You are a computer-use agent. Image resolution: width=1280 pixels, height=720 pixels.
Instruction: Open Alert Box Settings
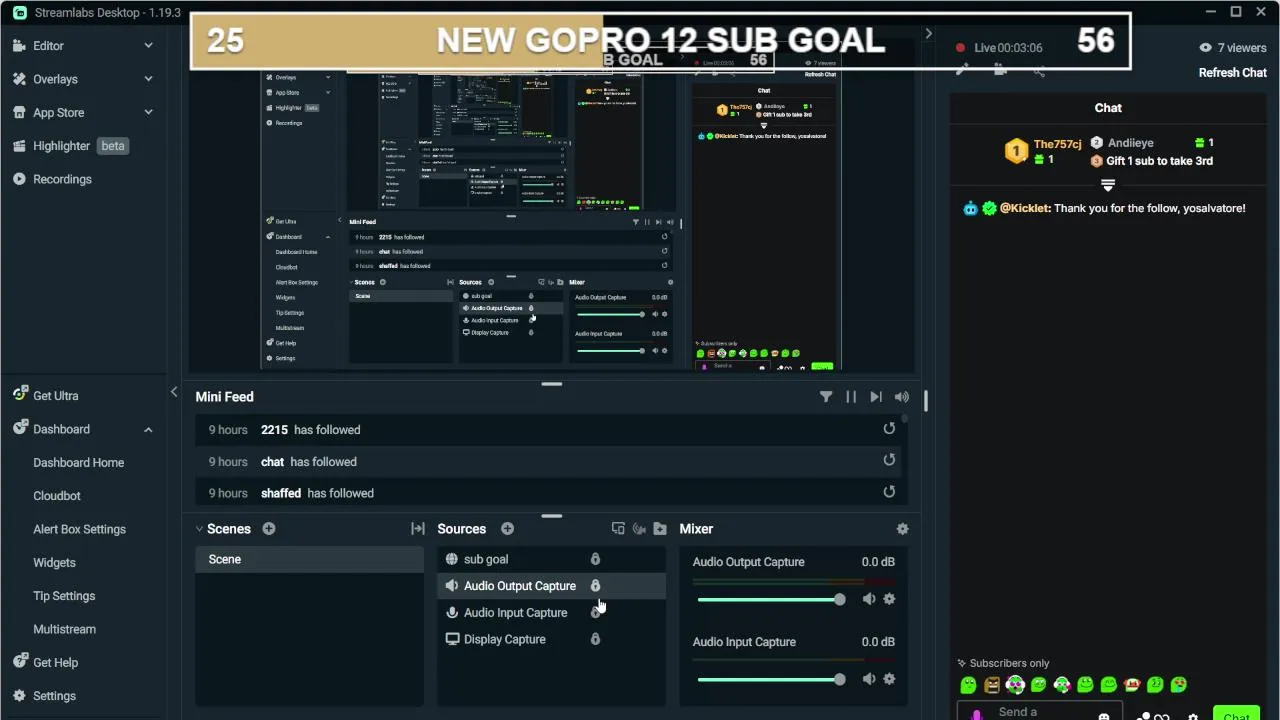point(79,529)
